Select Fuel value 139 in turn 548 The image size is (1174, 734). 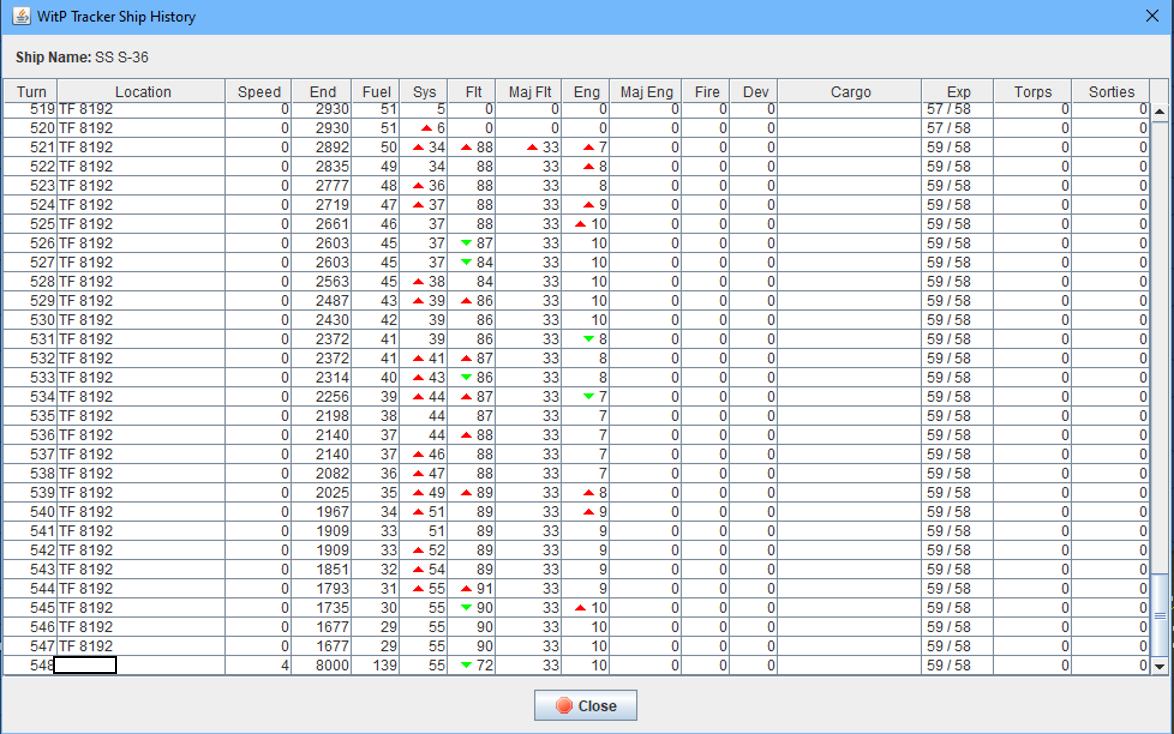[x=376, y=665]
